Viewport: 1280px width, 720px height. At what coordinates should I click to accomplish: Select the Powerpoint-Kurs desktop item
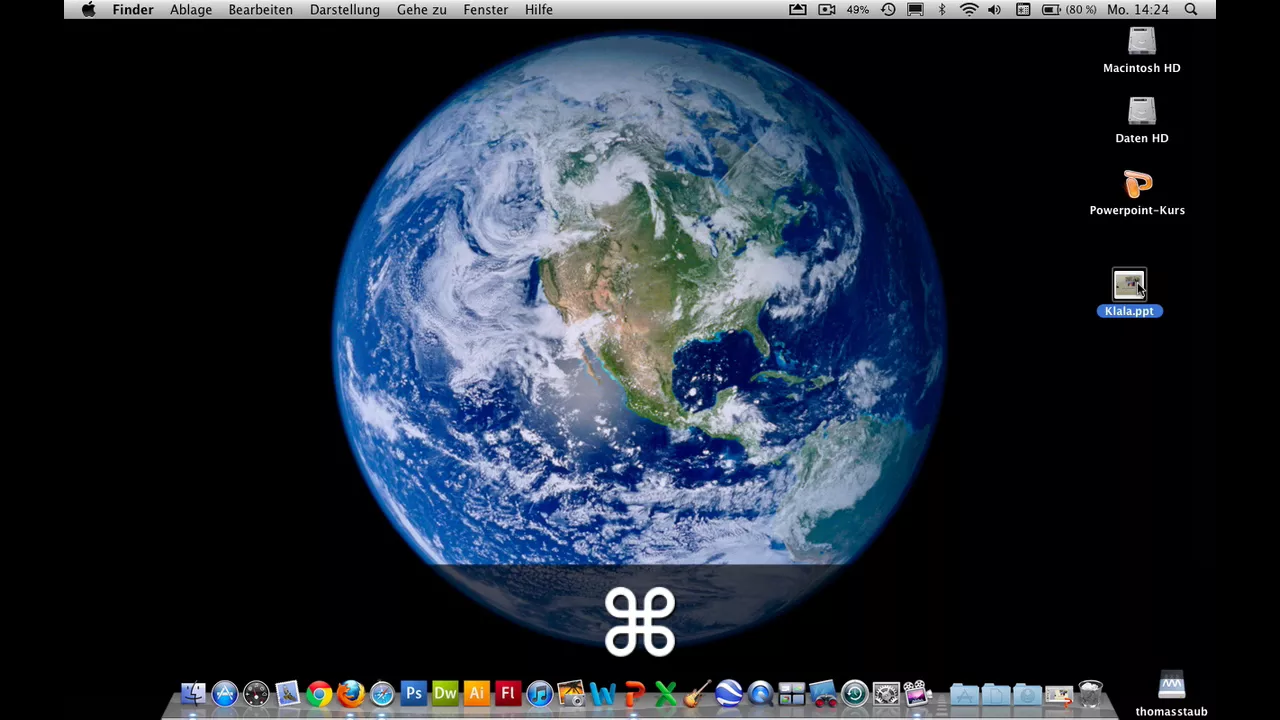pos(1137,194)
